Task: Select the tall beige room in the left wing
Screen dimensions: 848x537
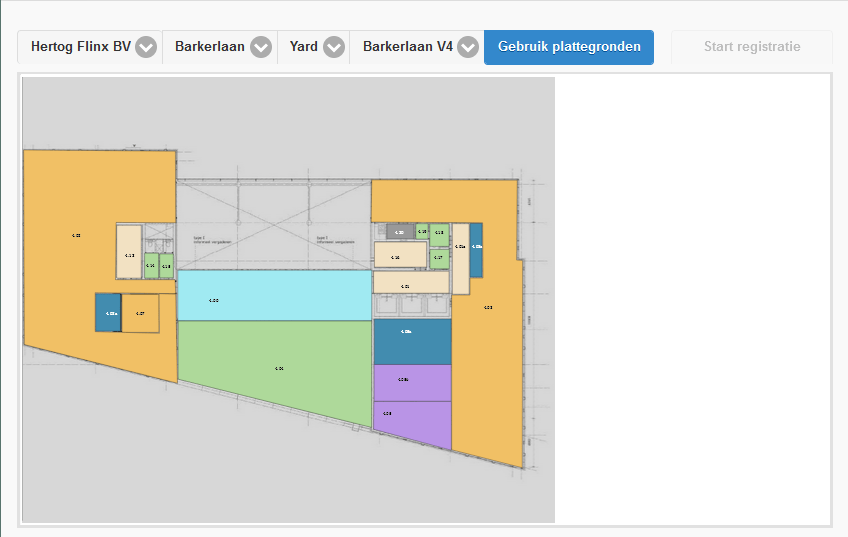Action: point(128,251)
